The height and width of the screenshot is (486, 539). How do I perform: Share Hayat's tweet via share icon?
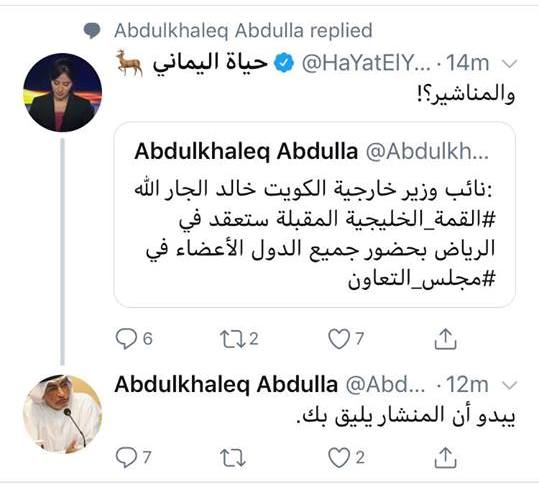445,339
